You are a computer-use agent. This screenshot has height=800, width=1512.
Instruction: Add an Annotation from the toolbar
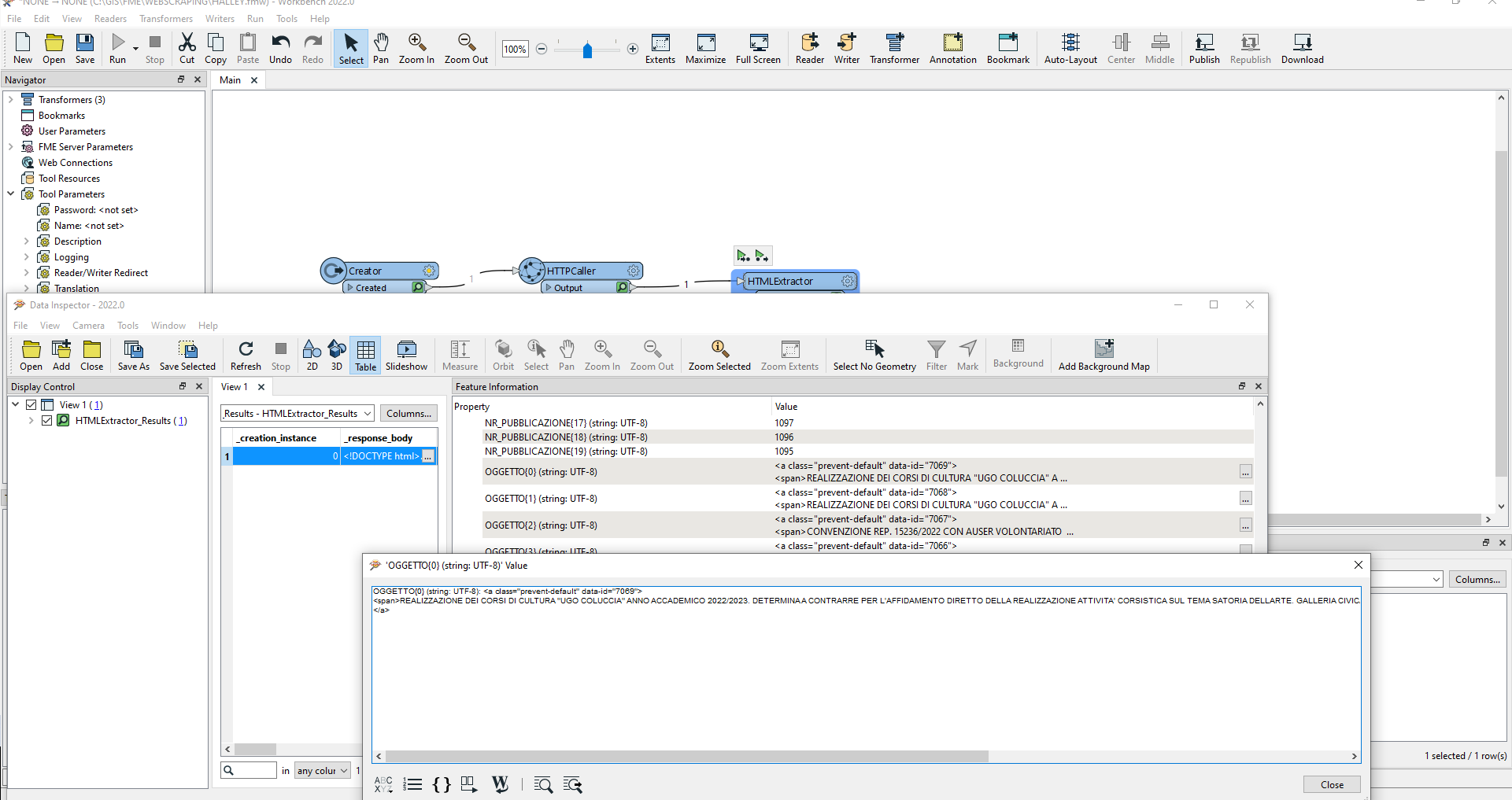coord(953,49)
